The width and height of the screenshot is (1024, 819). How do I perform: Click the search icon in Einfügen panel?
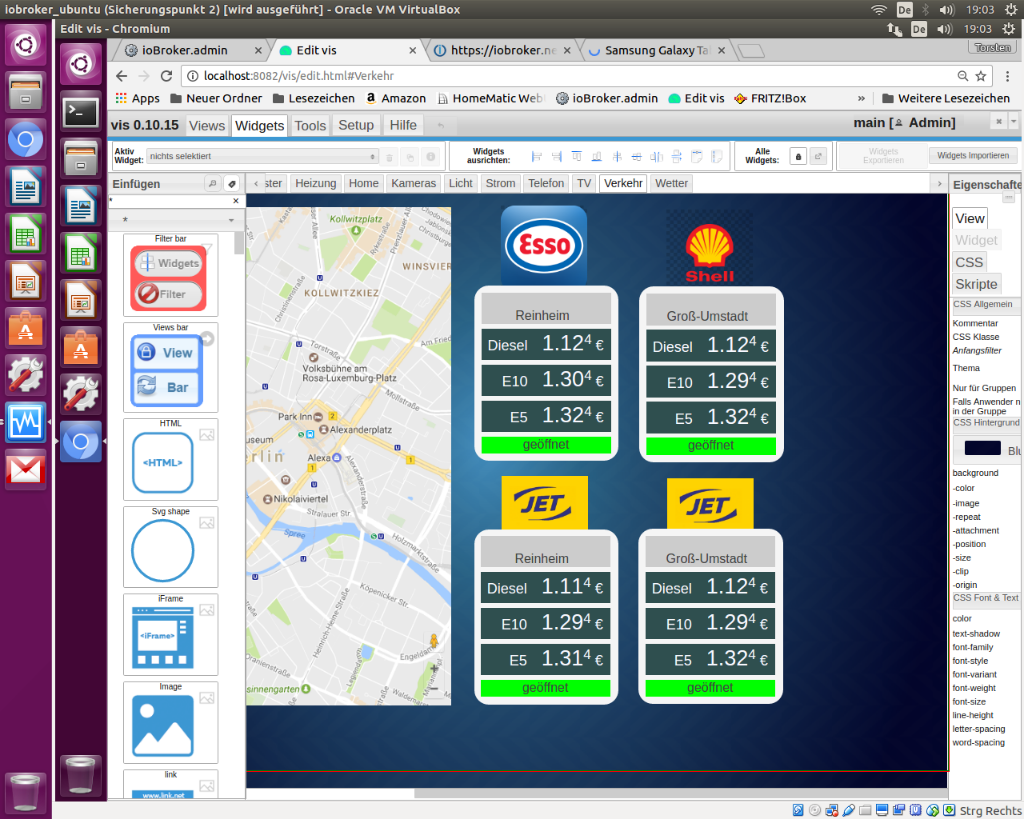point(212,184)
